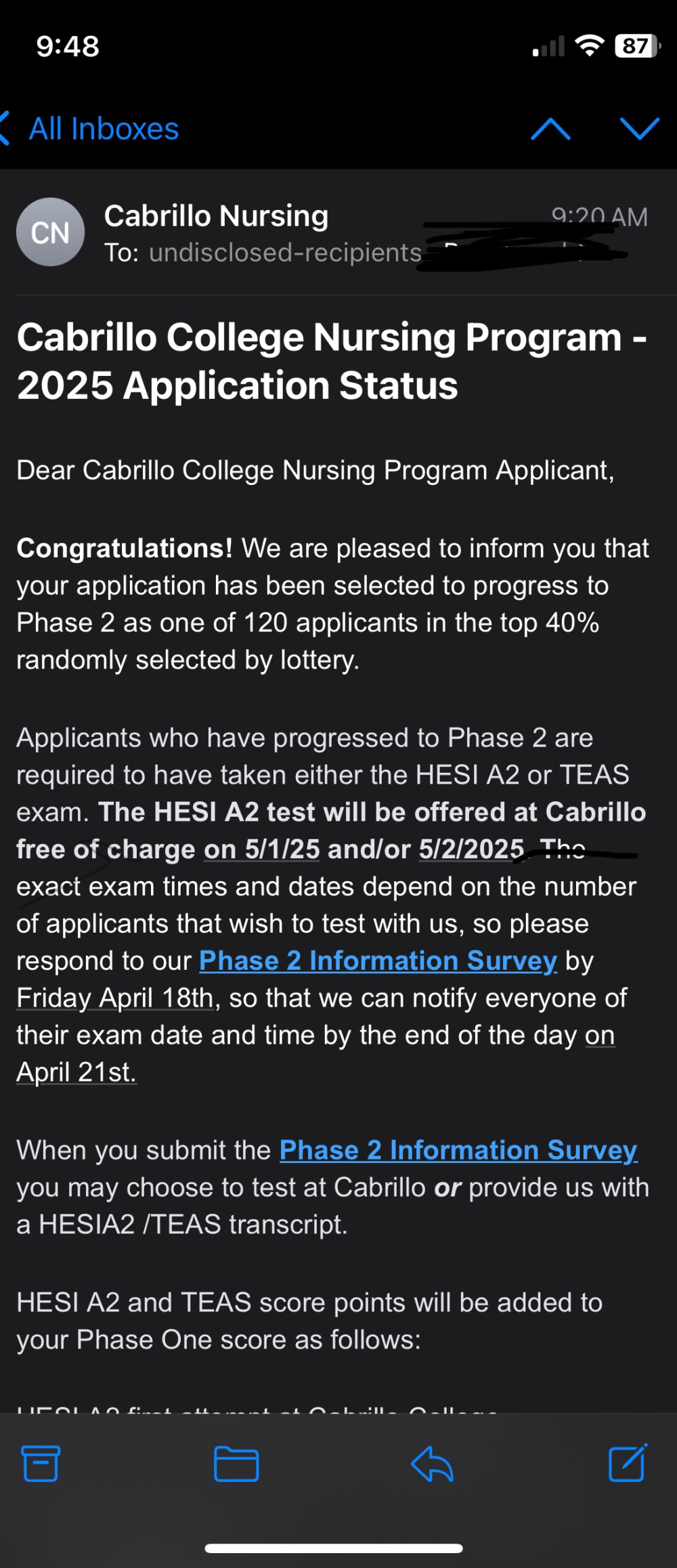Tap undisclosed-recipients in the To field
Viewport: 677px width, 1568px height.
pos(285,253)
